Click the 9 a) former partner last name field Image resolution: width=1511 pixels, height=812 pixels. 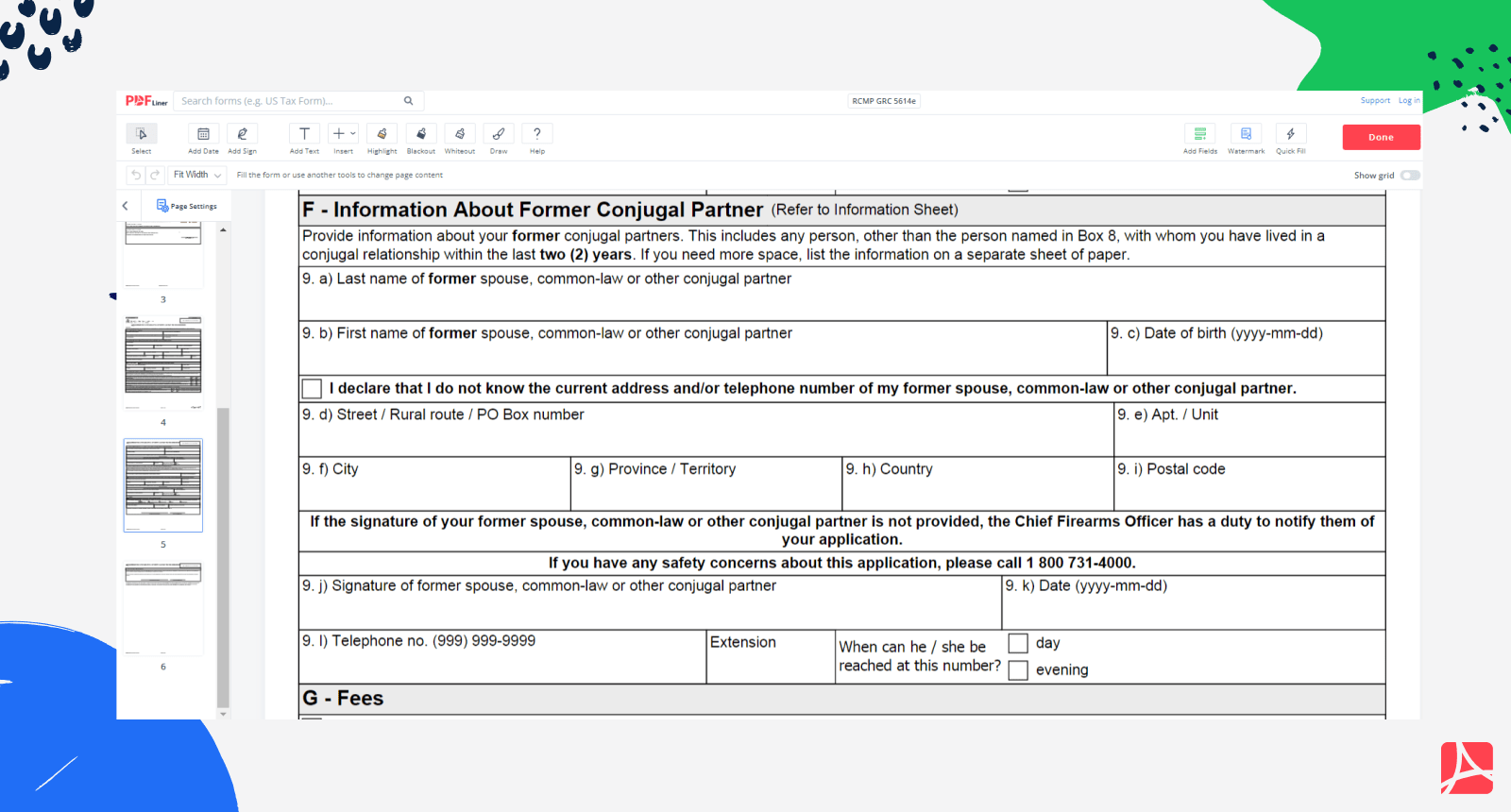pos(842,295)
